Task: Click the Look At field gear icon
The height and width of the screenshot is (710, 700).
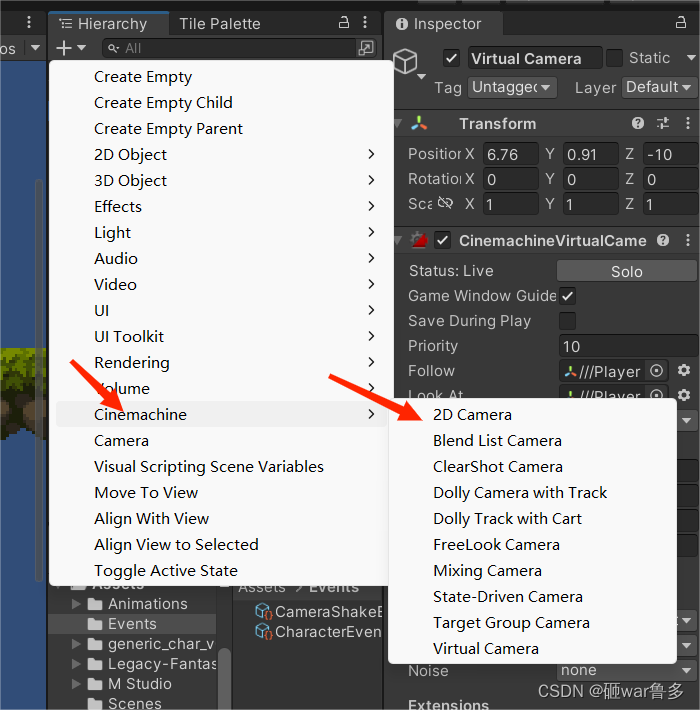Action: pyautogui.click(x=684, y=395)
